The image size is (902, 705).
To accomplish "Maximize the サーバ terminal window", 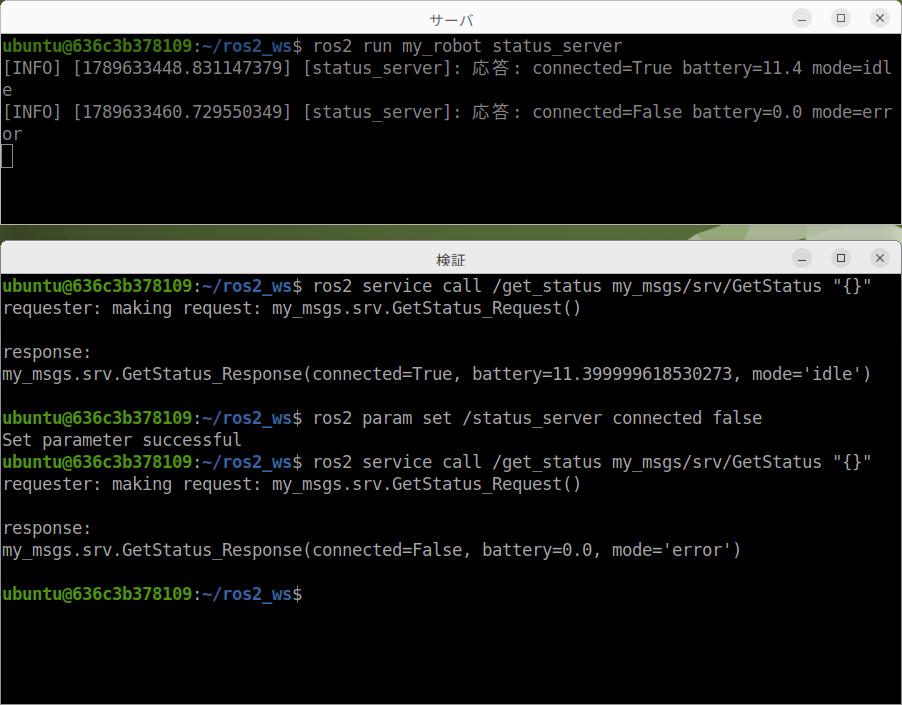I will [840, 18].
